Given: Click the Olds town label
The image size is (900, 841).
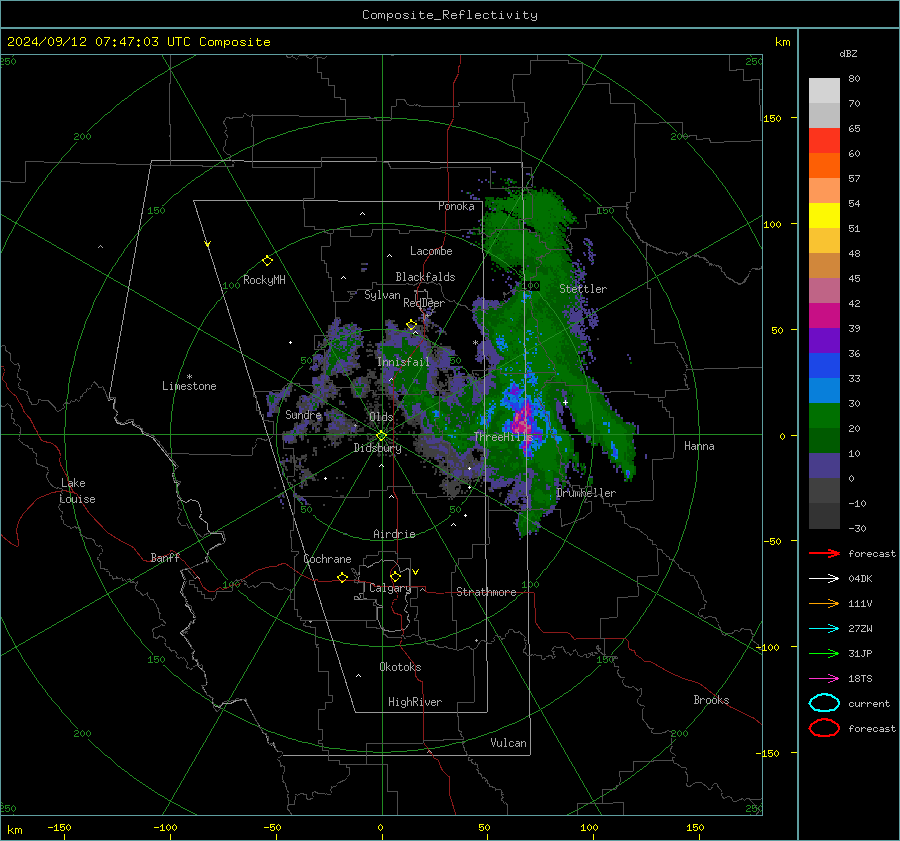Looking at the screenshot, I should point(381,417).
